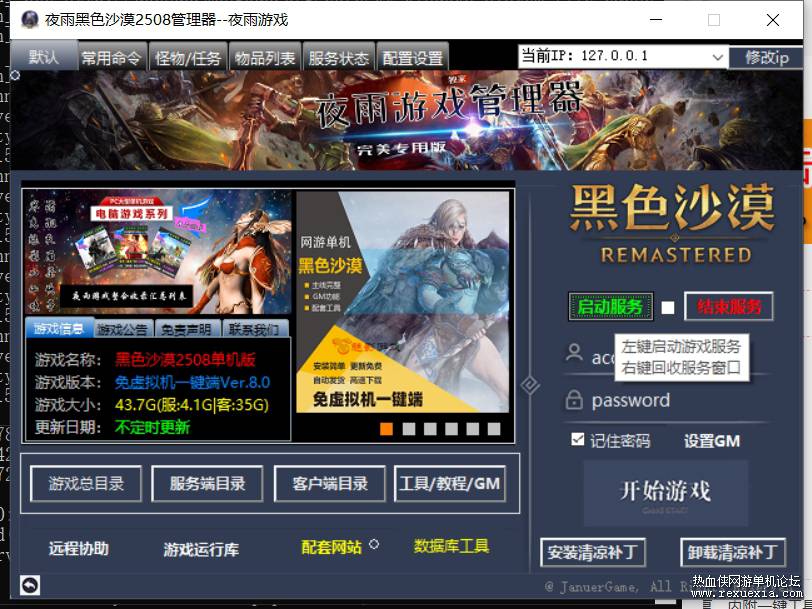812x609 pixels.
Task: Click the 免虚拟机一键端Ver.8.0 version text
Action: [192, 383]
